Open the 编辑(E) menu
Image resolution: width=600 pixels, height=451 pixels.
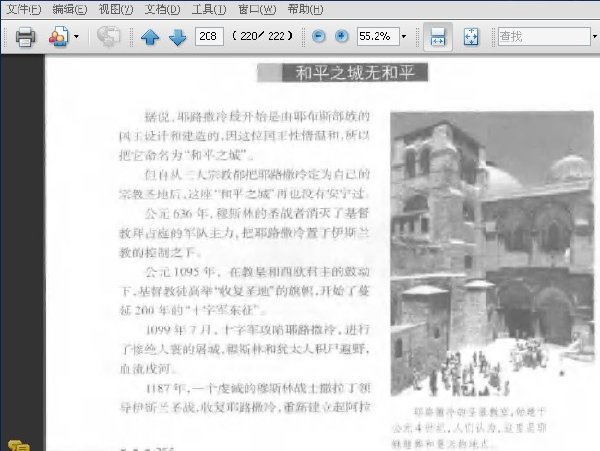pyautogui.click(x=70, y=9)
